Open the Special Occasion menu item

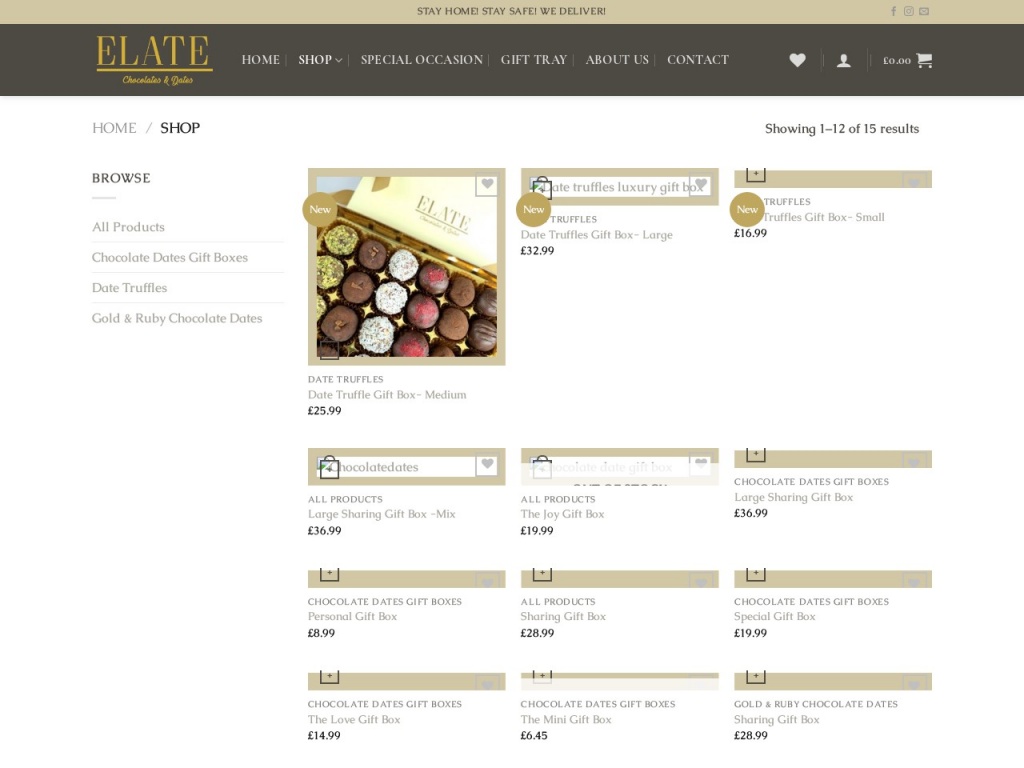pyautogui.click(x=421, y=60)
